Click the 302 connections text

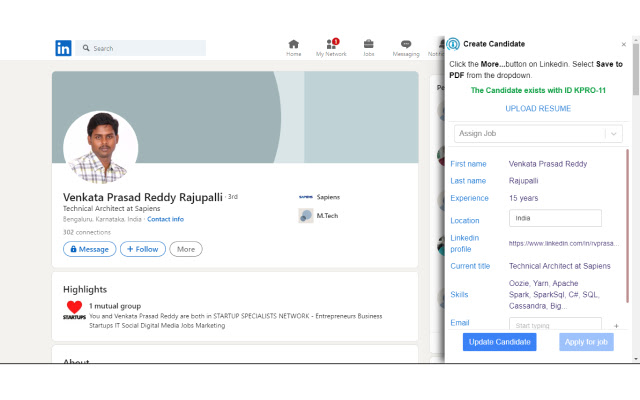87,232
